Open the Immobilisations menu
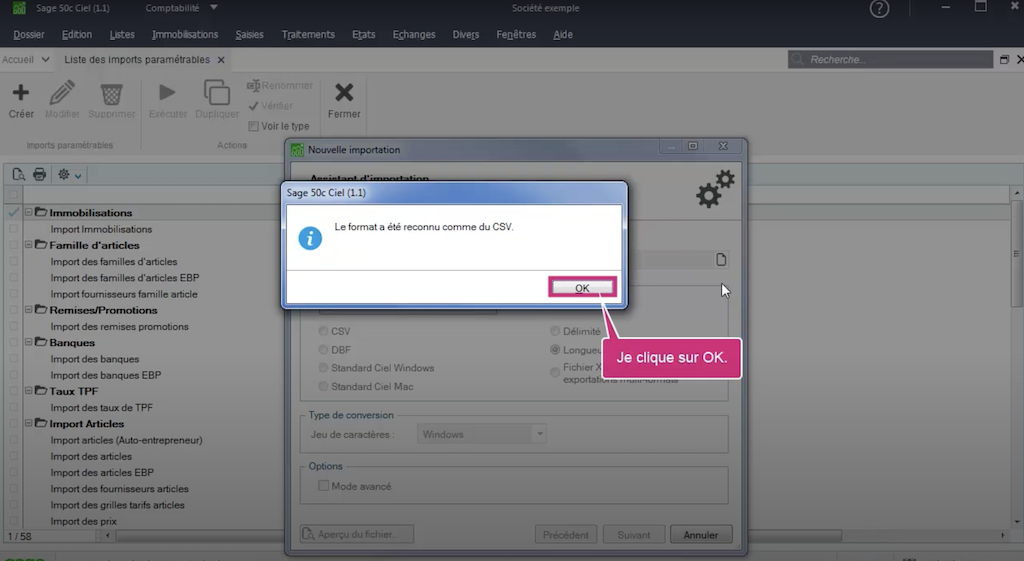This screenshot has width=1024, height=561. [185, 35]
